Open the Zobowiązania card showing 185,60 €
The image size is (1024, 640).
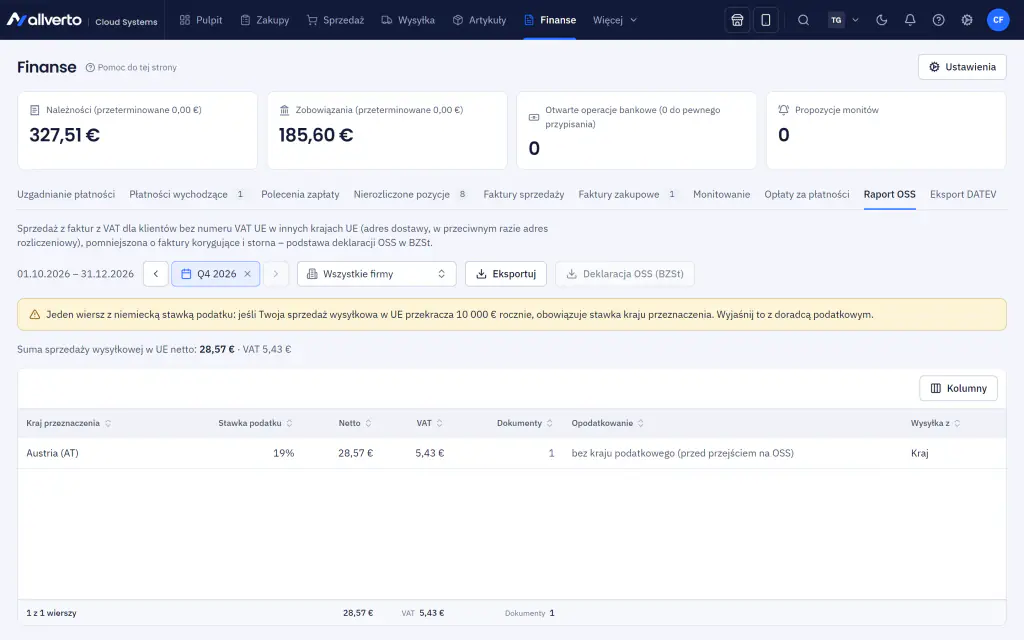[x=387, y=131]
